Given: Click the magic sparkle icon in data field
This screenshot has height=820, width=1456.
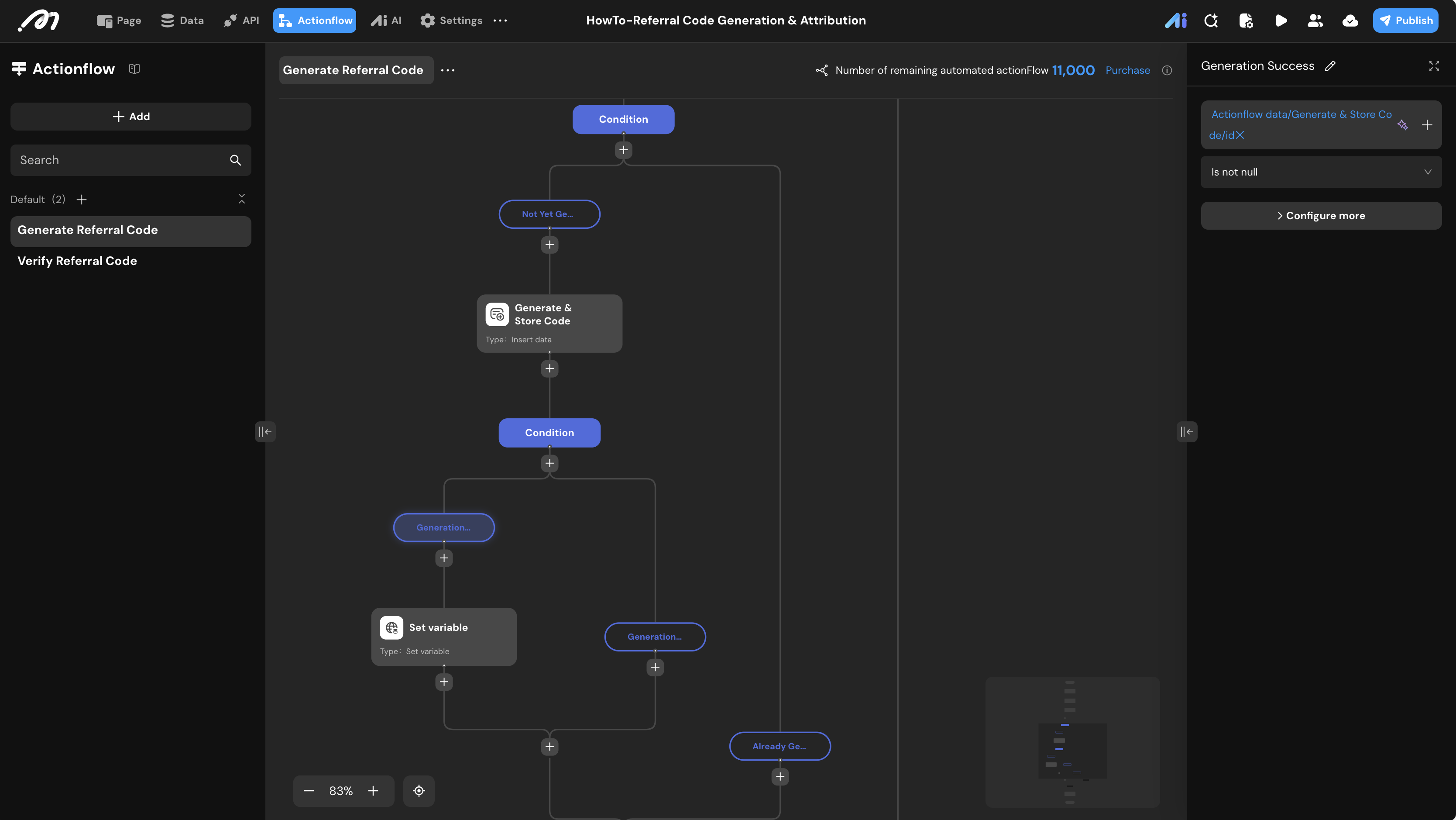Looking at the screenshot, I should 1402,125.
